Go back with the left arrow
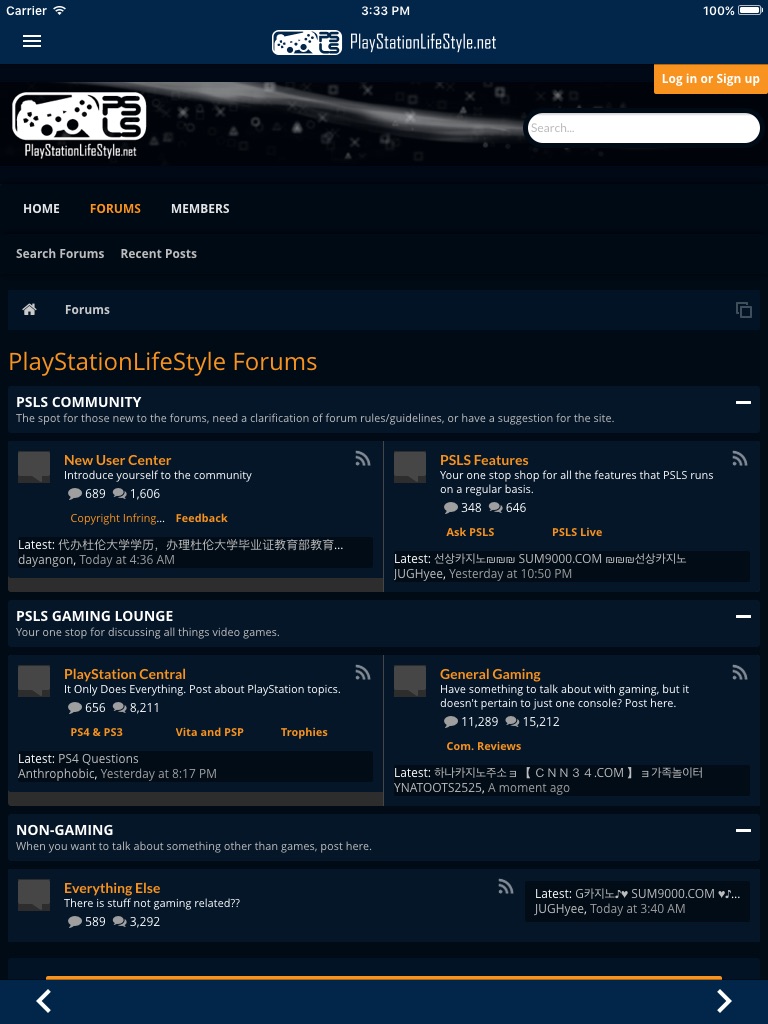This screenshot has width=768, height=1024. 43,1000
